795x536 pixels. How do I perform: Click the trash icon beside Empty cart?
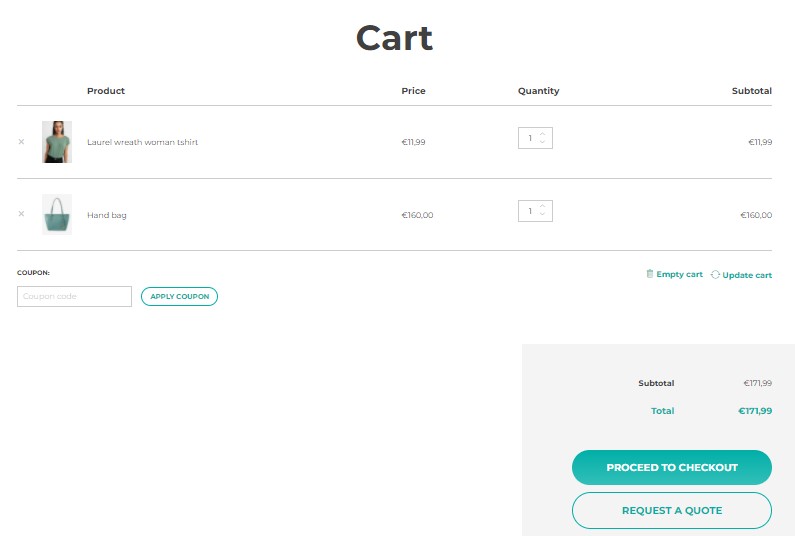[x=650, y=274]
